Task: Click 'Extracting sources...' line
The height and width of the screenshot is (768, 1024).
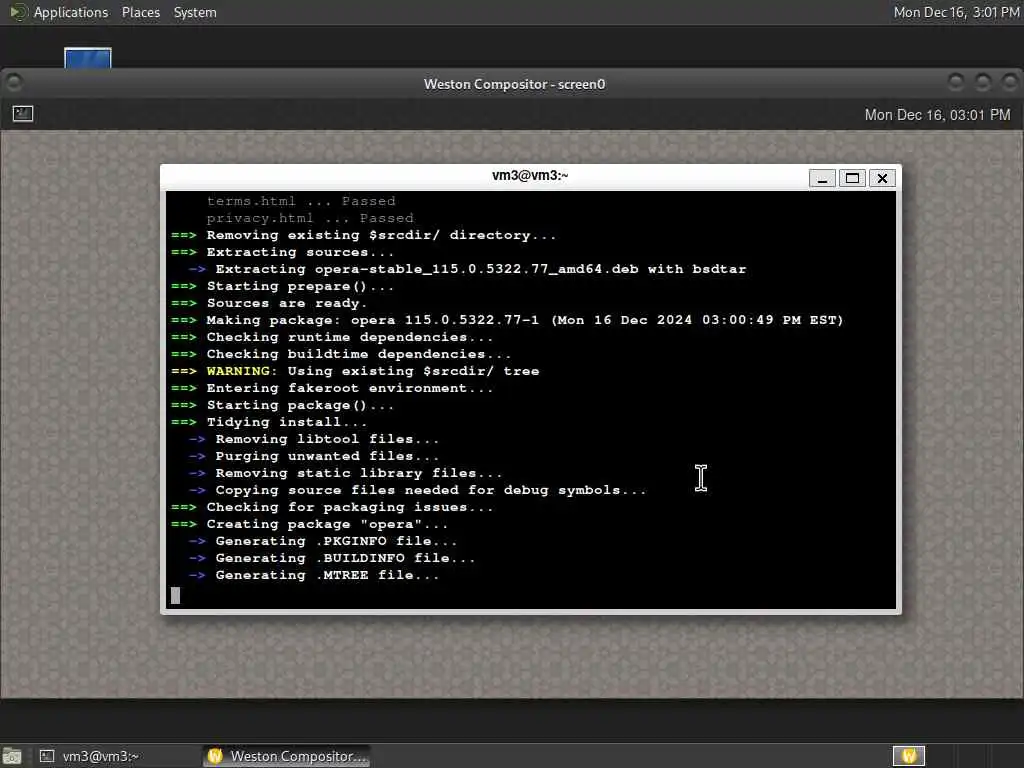Action: (x=283, y=252)
